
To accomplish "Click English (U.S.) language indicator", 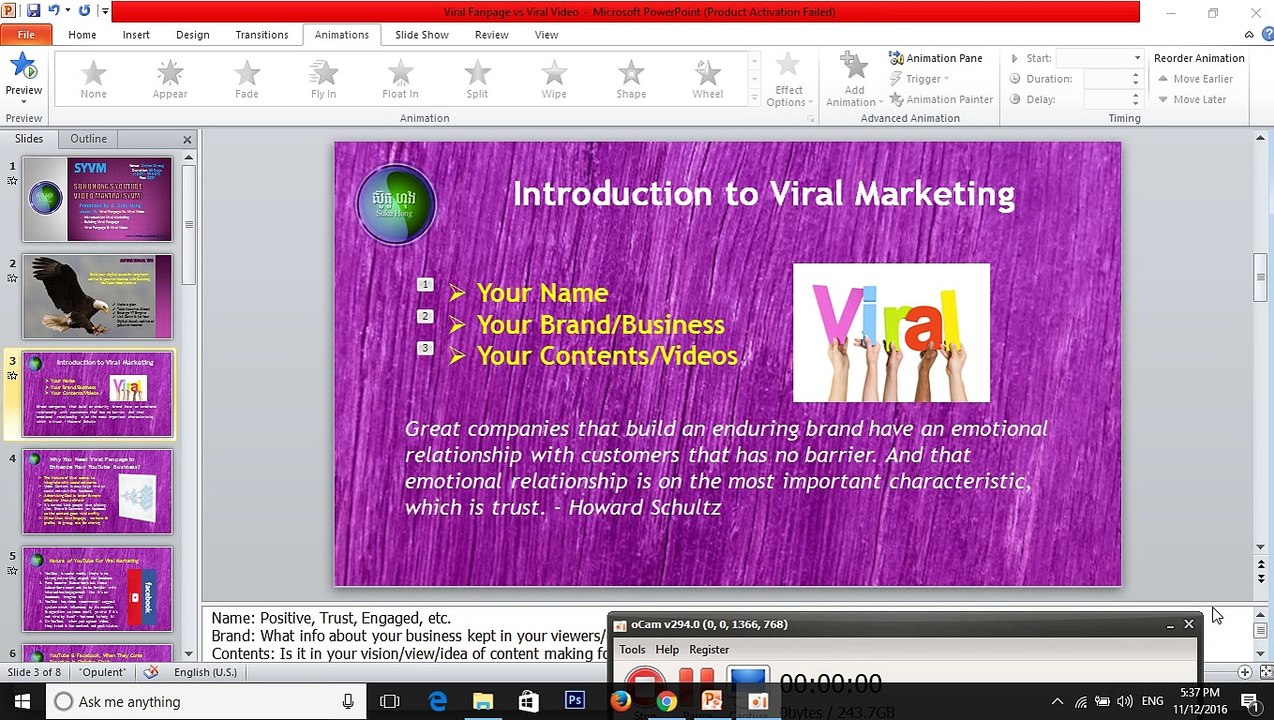I will tap(205, 672).
